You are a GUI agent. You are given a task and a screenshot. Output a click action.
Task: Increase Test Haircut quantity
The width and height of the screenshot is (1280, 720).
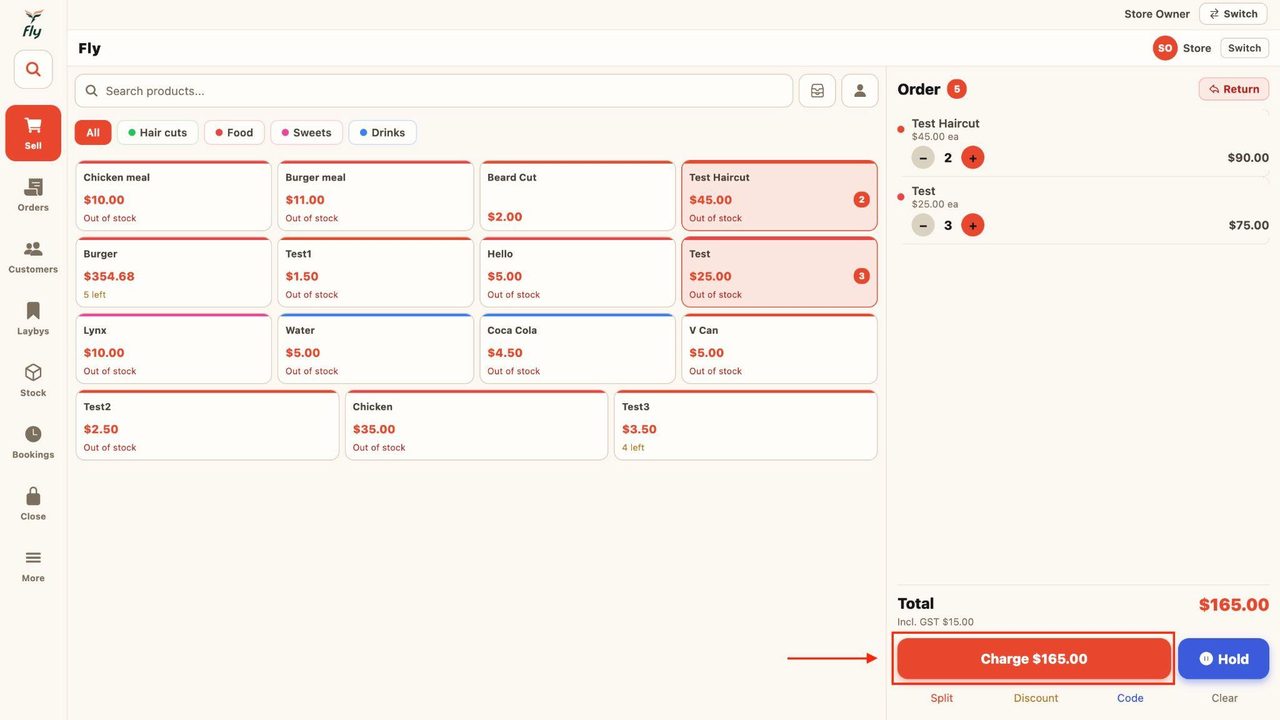click(x=973, y=158)
